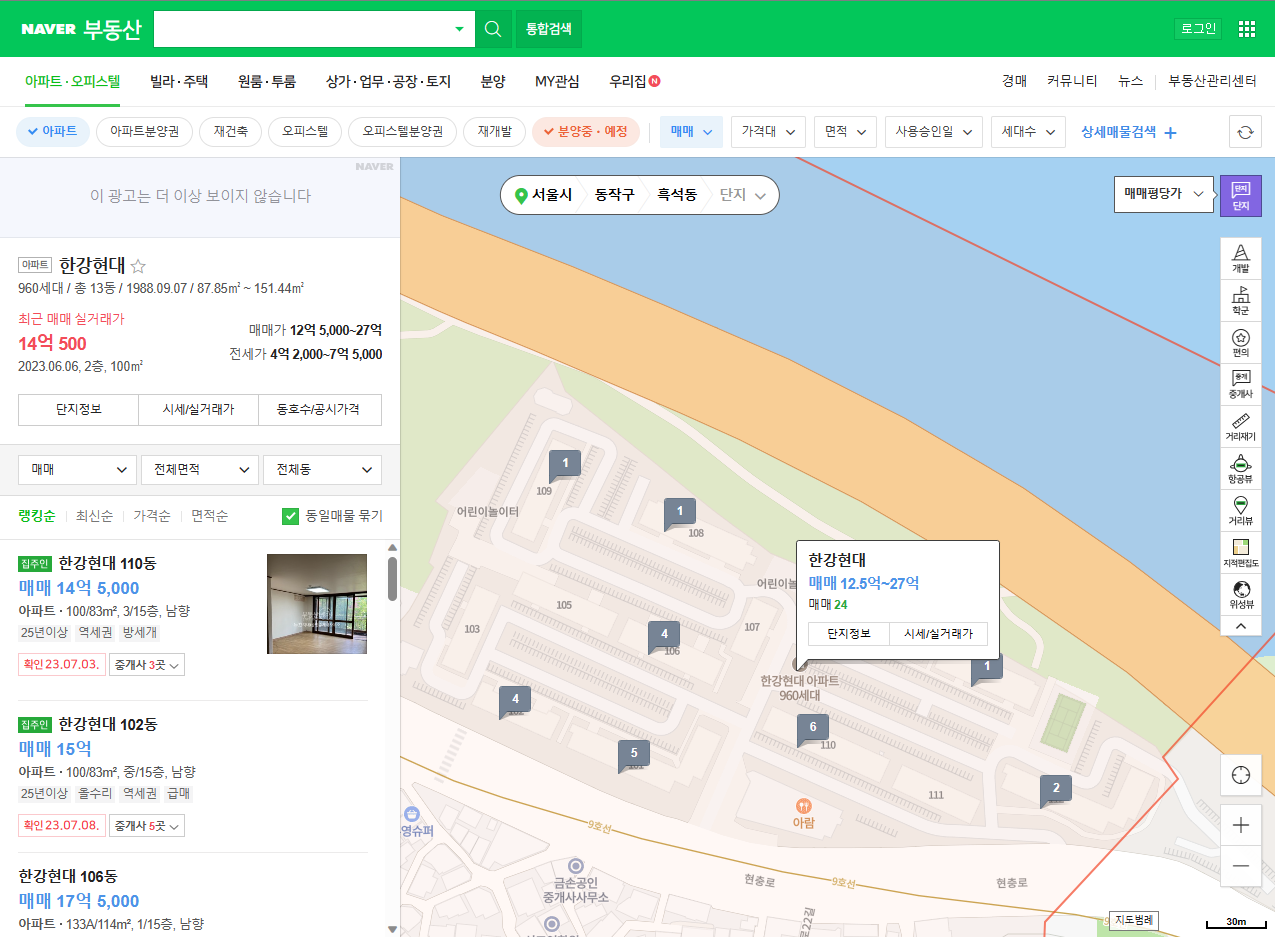Viewport: 1275px width, 937px height.
Task: Select the 거리재기 measuring tool
Action: (1240, 426)
